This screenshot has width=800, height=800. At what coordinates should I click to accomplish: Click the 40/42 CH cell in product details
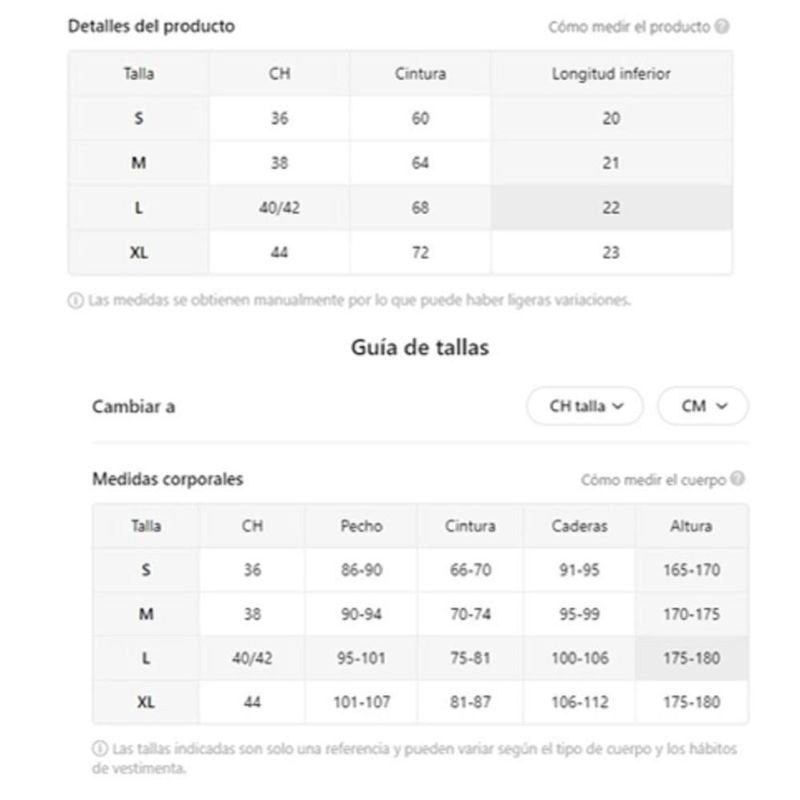tap(279, 208)
